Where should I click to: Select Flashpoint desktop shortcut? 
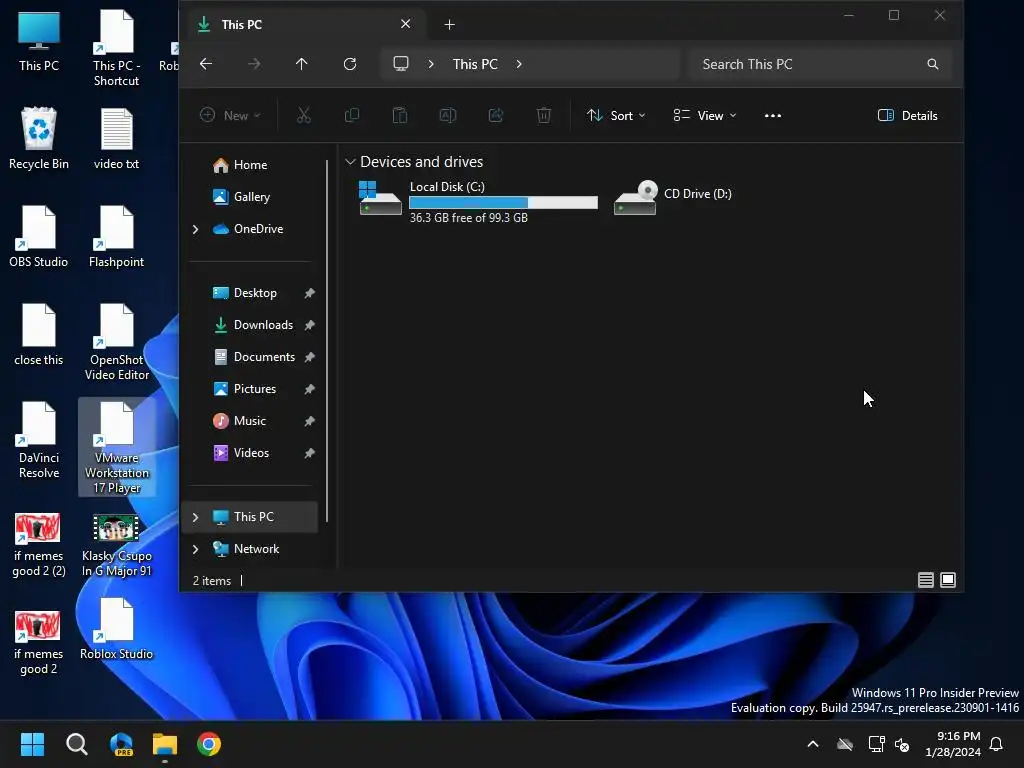(116, 237)
